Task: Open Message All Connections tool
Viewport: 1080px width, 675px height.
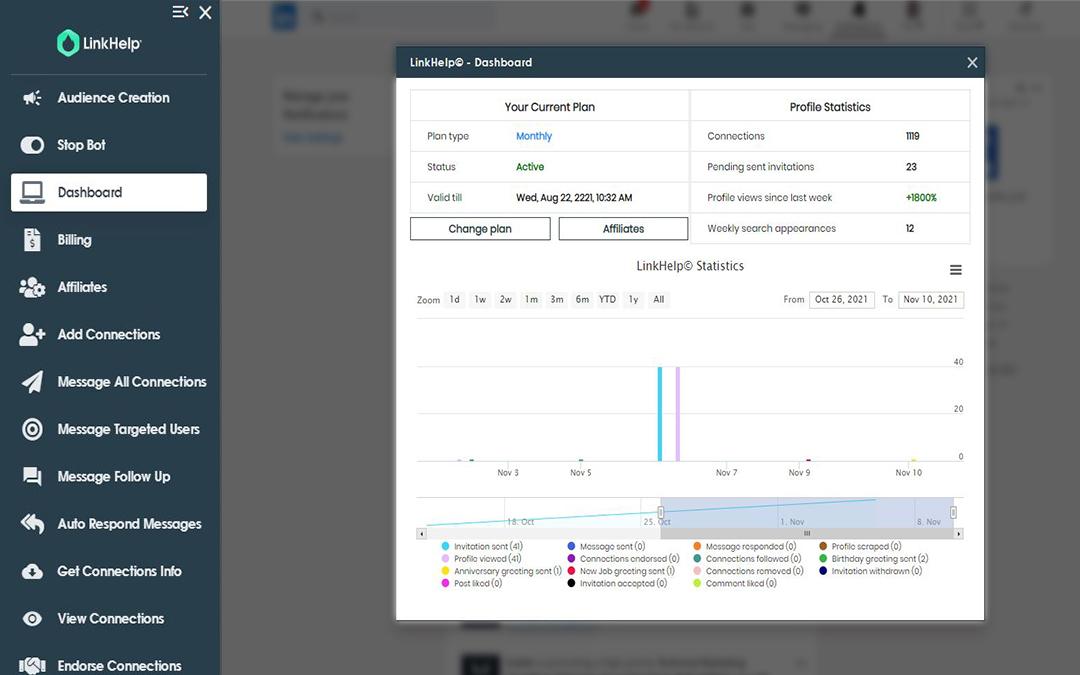Action: pos(30,382)
